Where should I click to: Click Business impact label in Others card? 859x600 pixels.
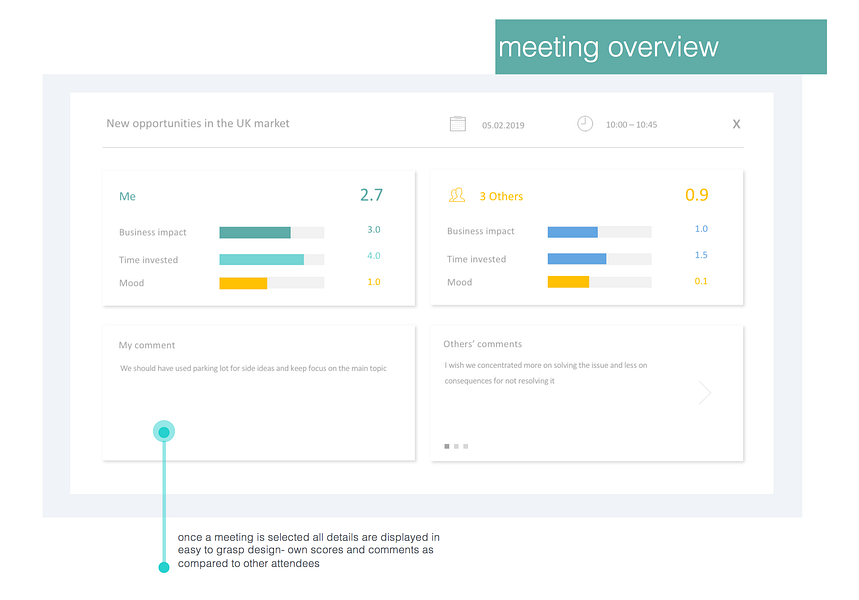coord(480,231)
